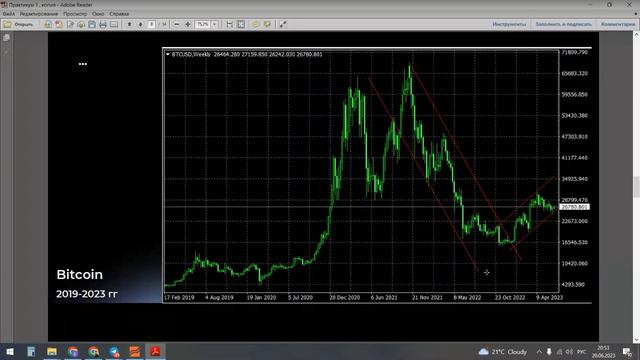The image size is (640, 360).
Task: Click the fit width scrolling icon
Action: click(230, 24)
